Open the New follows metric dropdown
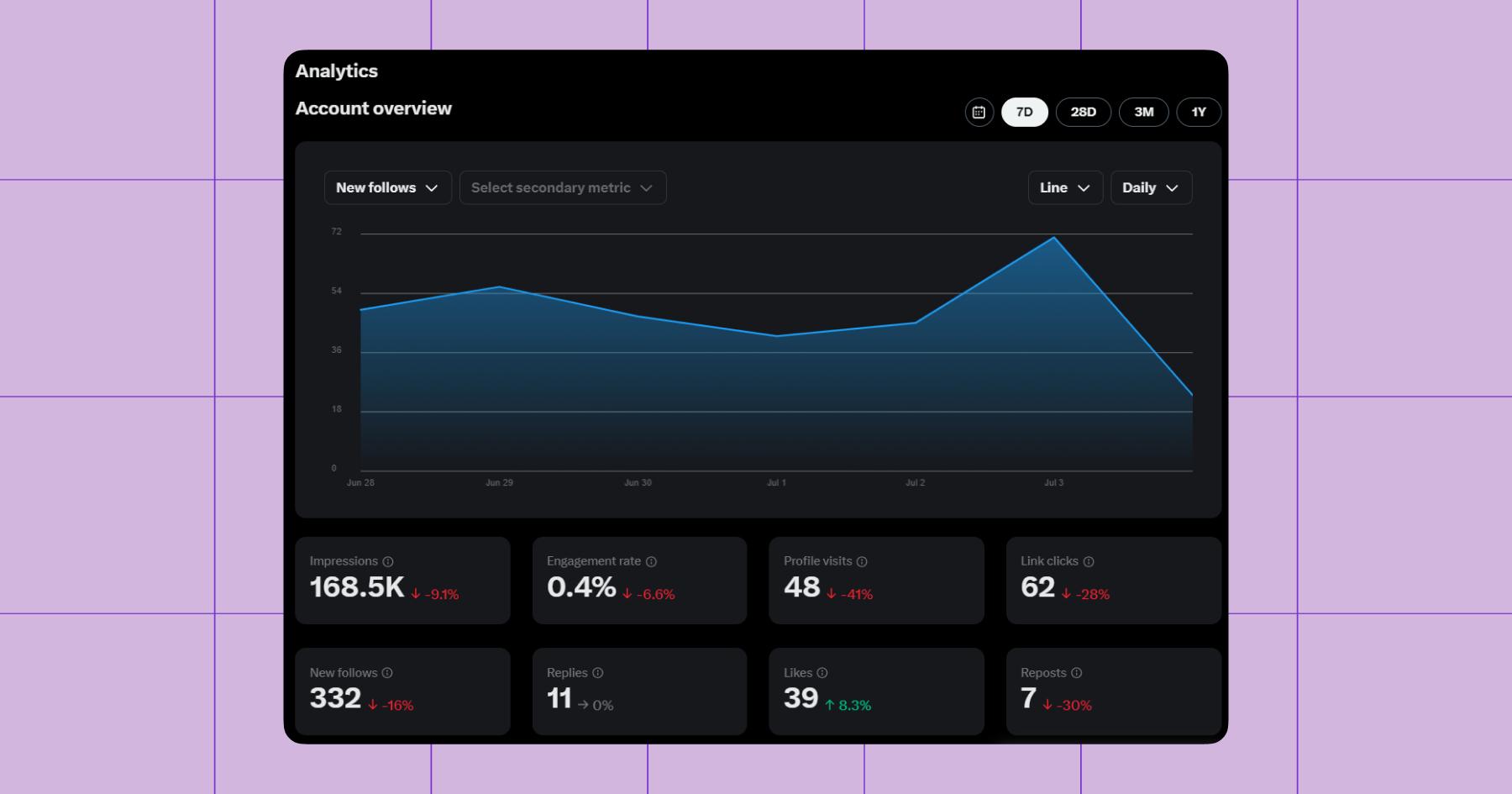This screenshot has height=794, width=1512. [x=388, y=187]
